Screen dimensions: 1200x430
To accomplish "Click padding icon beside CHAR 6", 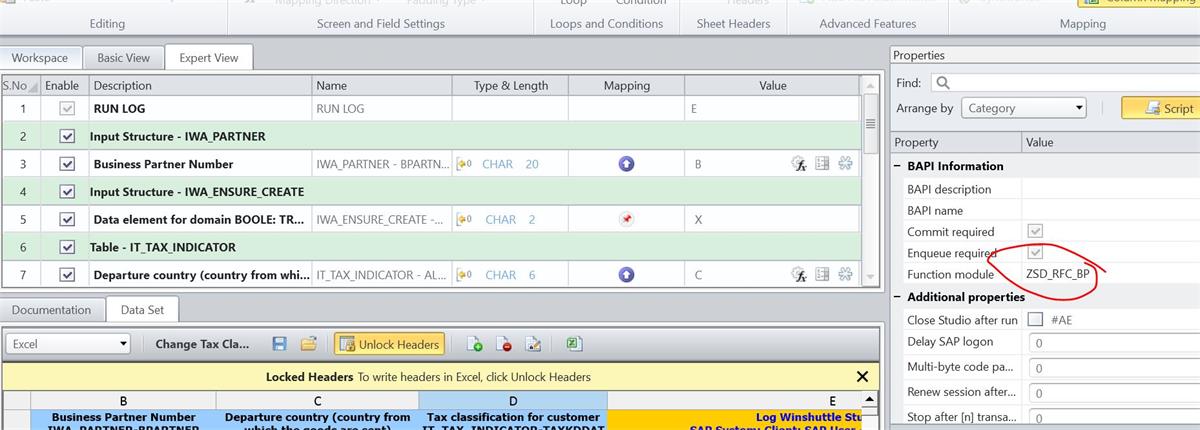I will click(464, 274).
